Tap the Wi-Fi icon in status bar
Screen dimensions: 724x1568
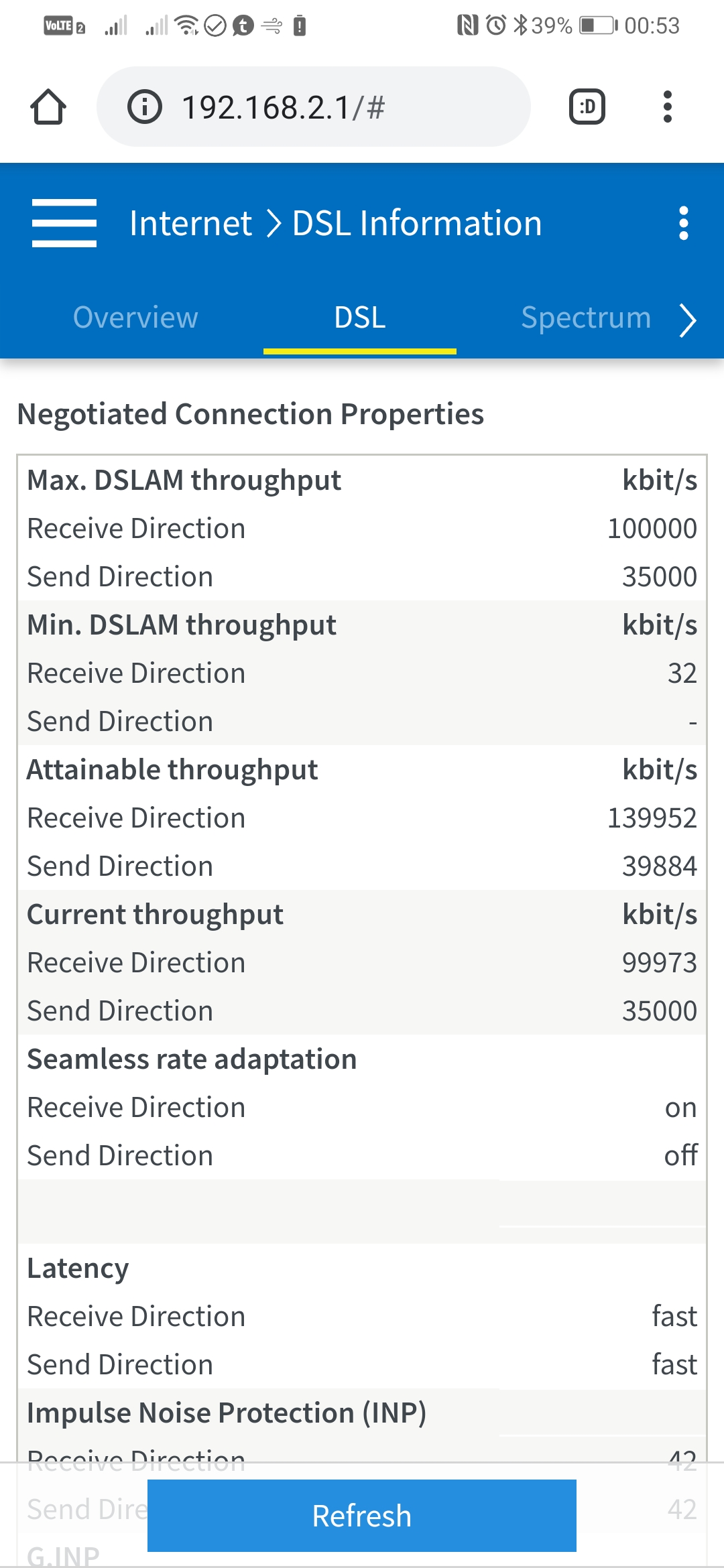coord(186,25)
